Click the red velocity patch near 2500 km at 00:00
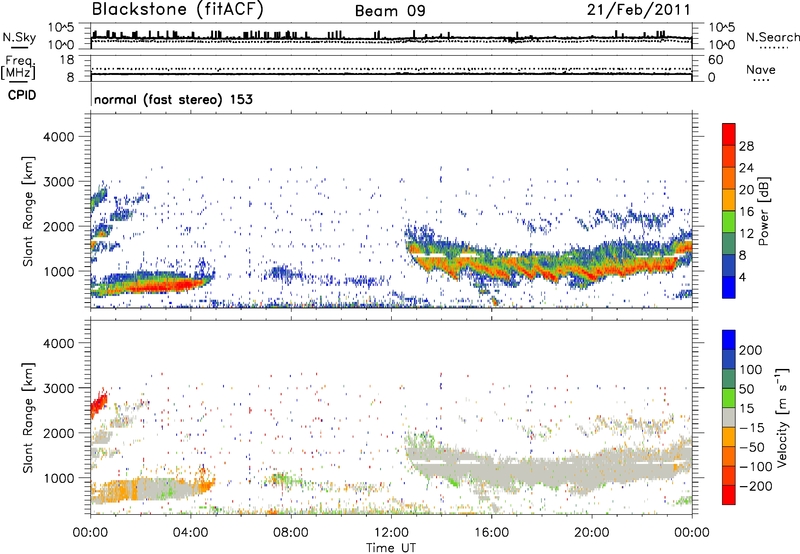This screenshot has height=554, width=800. click(98, 404)
